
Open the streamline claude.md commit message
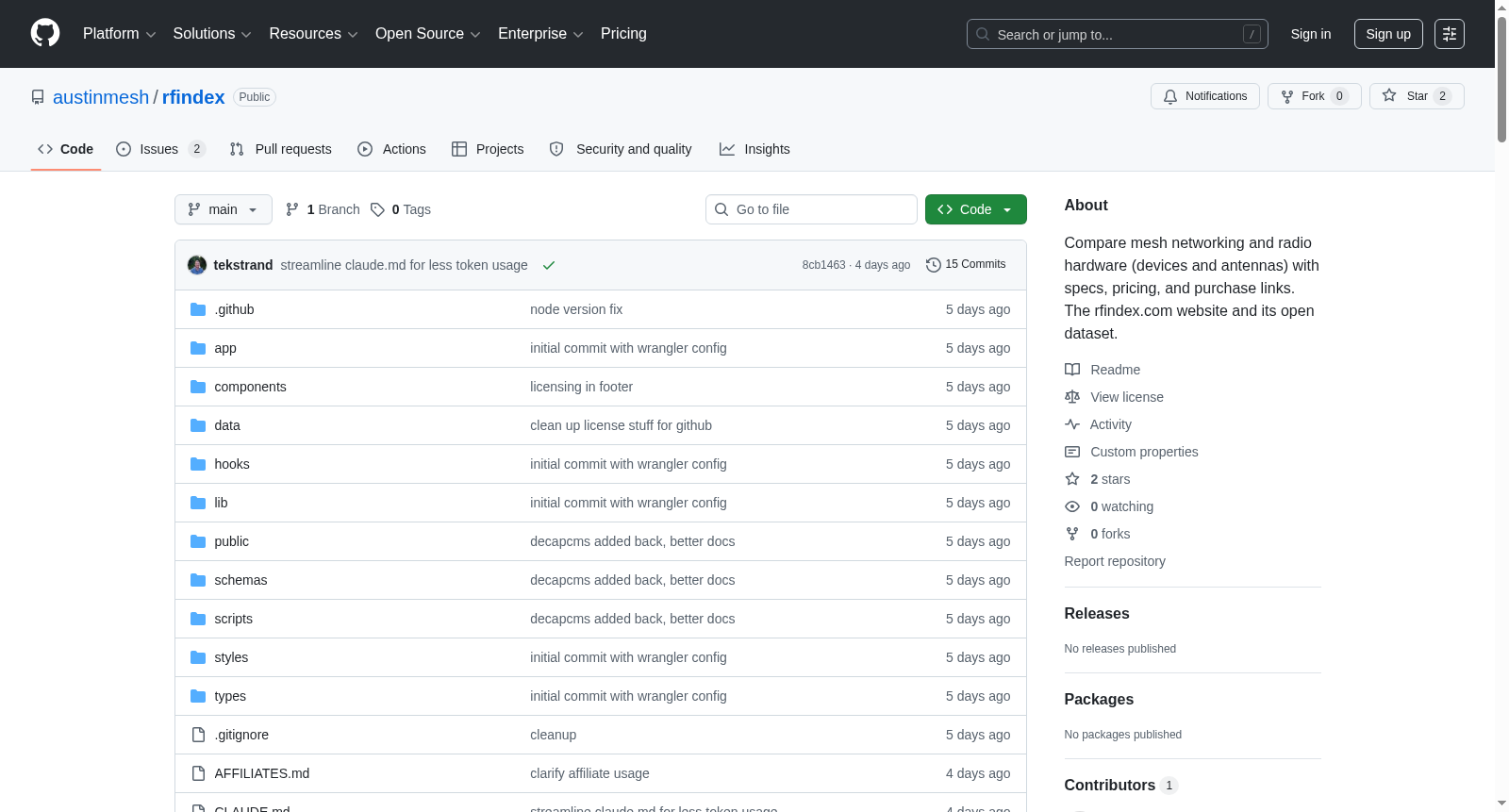[404, 265]
